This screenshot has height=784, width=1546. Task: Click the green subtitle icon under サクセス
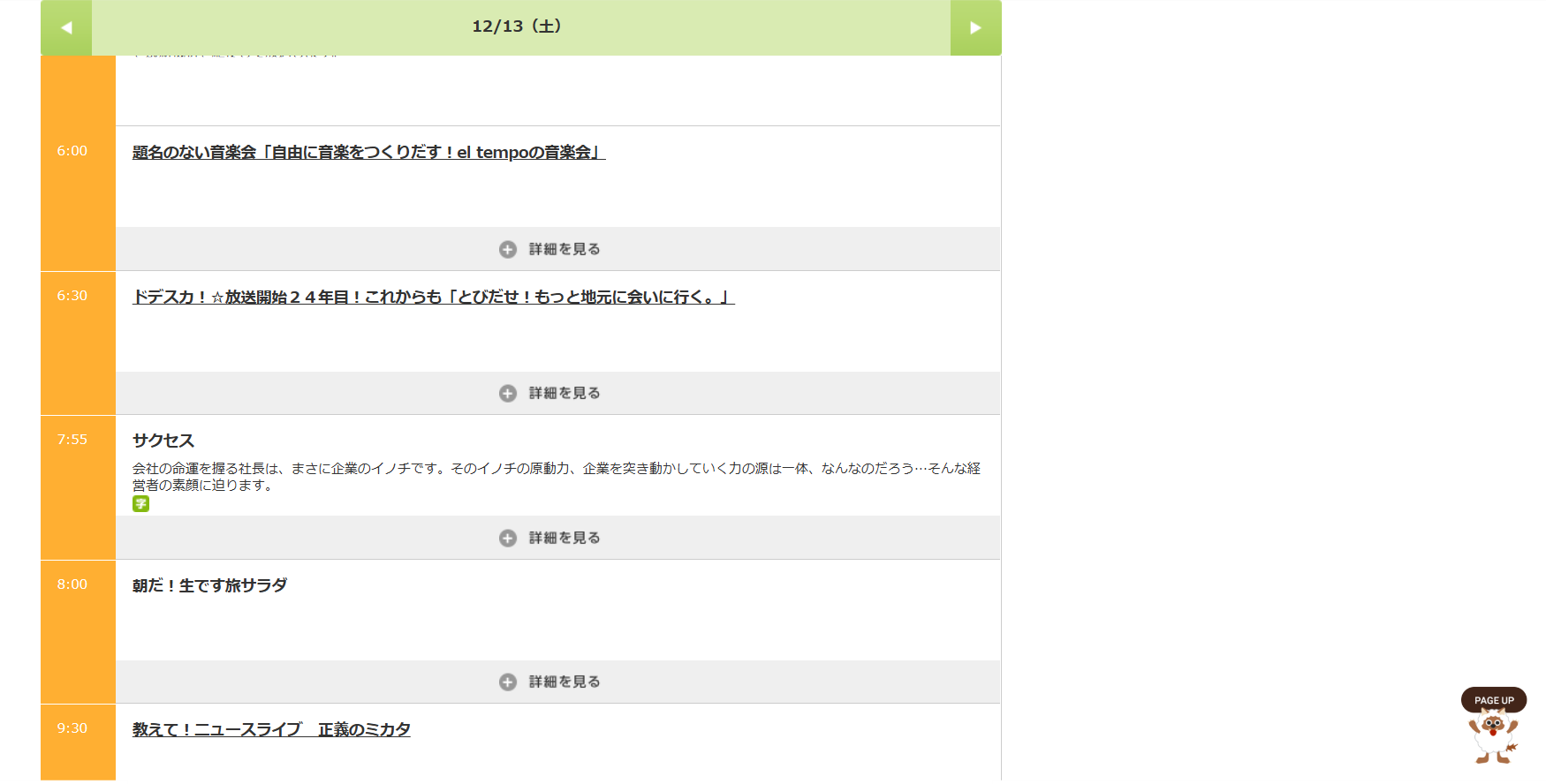tap(140, 504)
